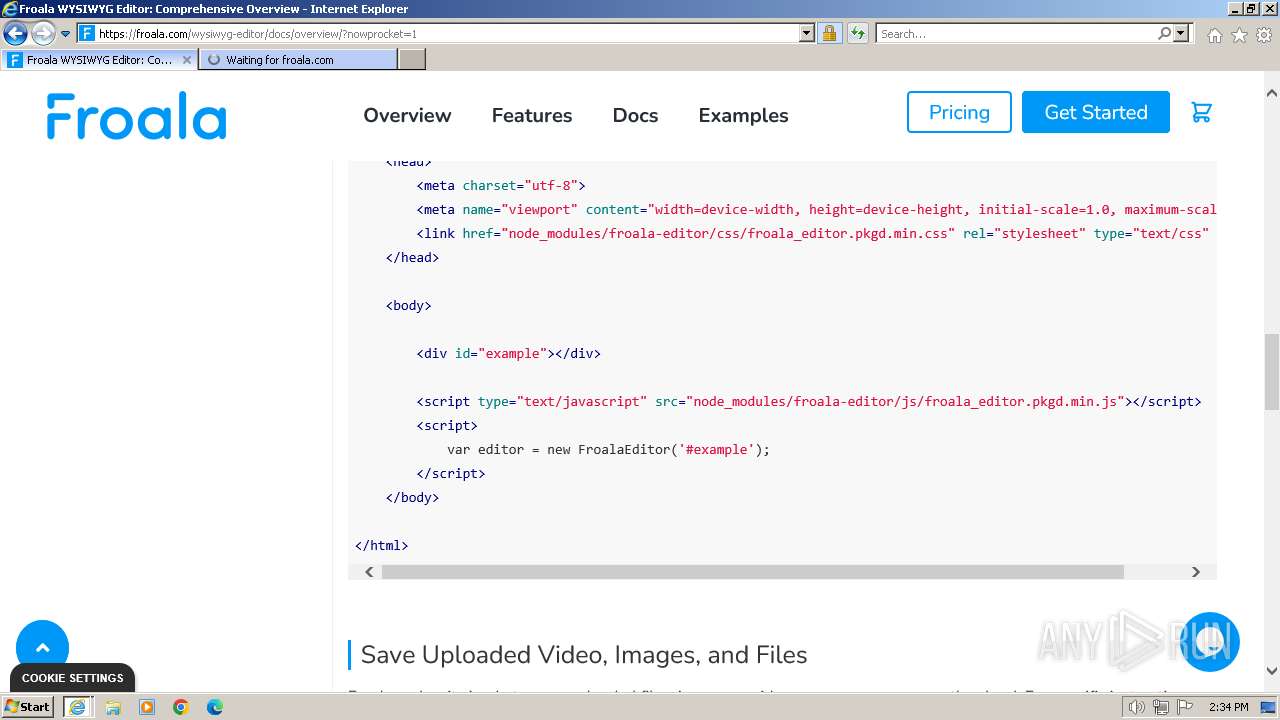This screenshot has height=720, width=1280.
Task: Open the recent pages dropdown arrow
Action: tap(66, 34)
